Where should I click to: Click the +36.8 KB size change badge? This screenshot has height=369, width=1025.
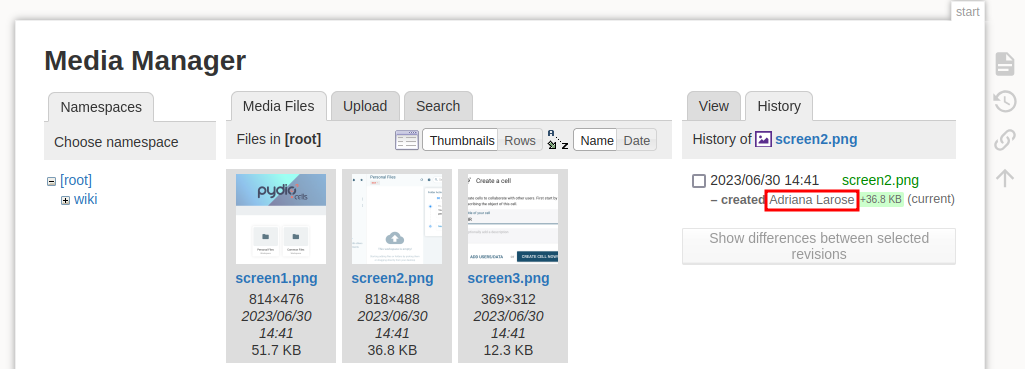[881, 200]
